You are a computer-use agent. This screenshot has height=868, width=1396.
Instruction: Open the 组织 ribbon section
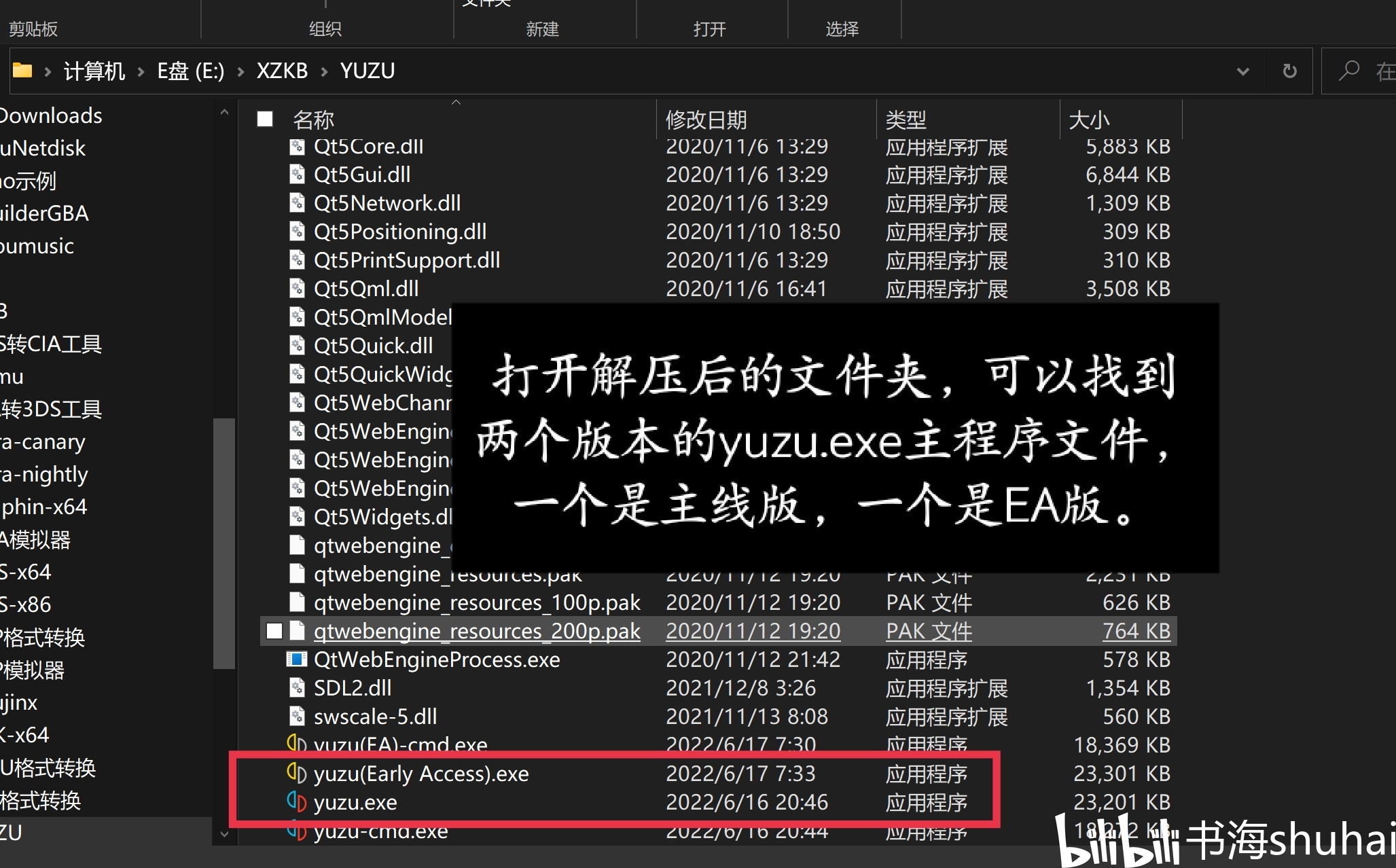[x=326, y=29]
